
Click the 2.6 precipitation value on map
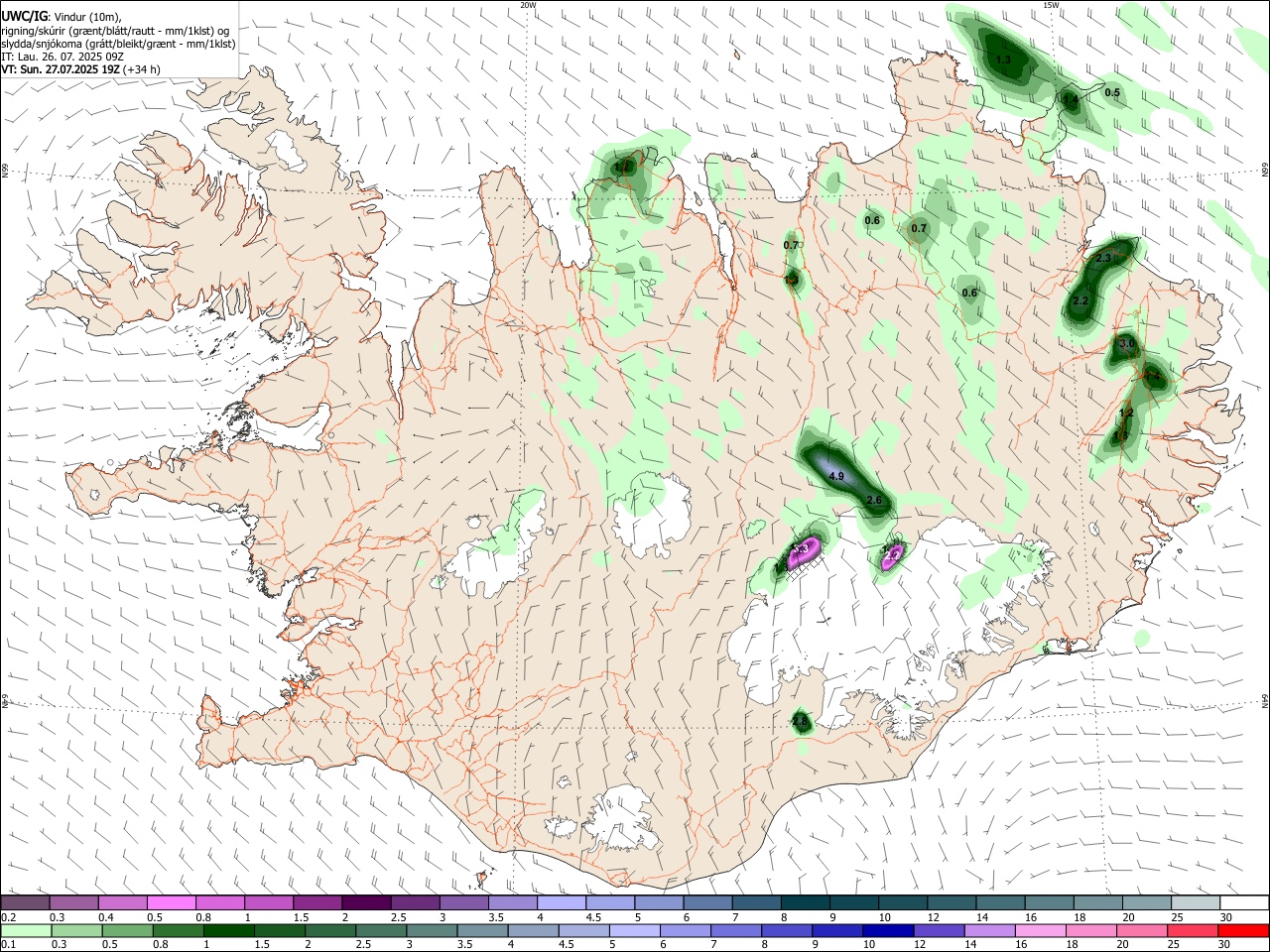(x=874, y=501)
